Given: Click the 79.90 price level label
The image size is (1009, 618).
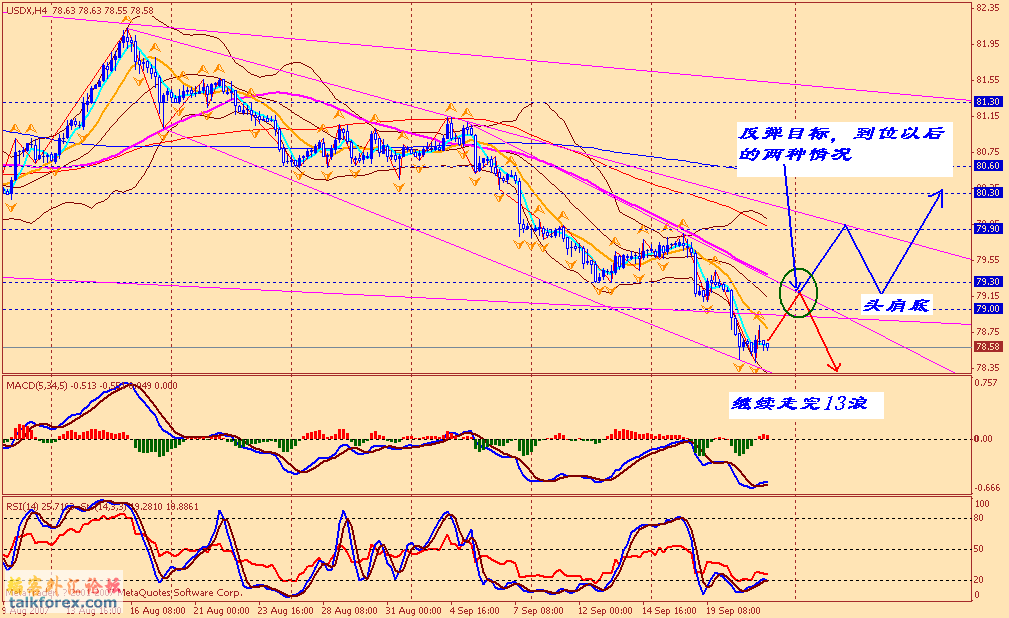Looking at the screenshot, I should [x=988, y=229].
